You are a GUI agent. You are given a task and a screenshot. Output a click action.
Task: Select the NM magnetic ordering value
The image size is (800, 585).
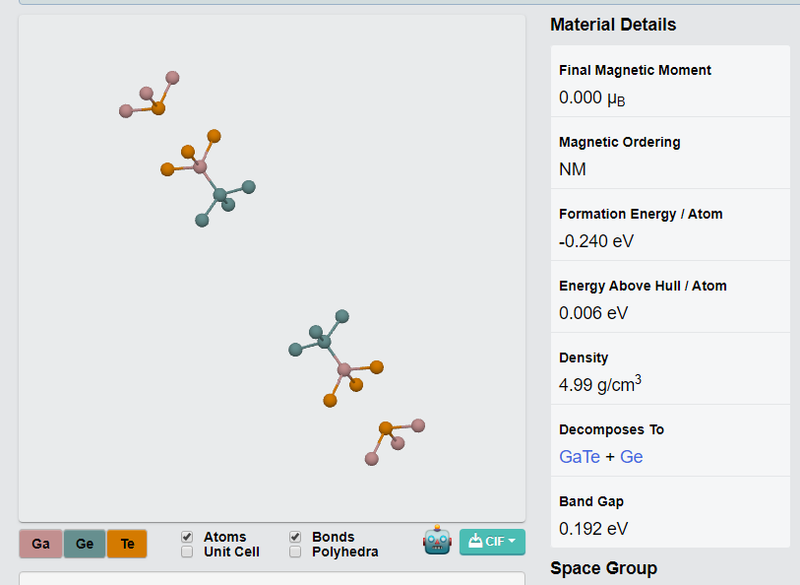(x=572, y=169)
